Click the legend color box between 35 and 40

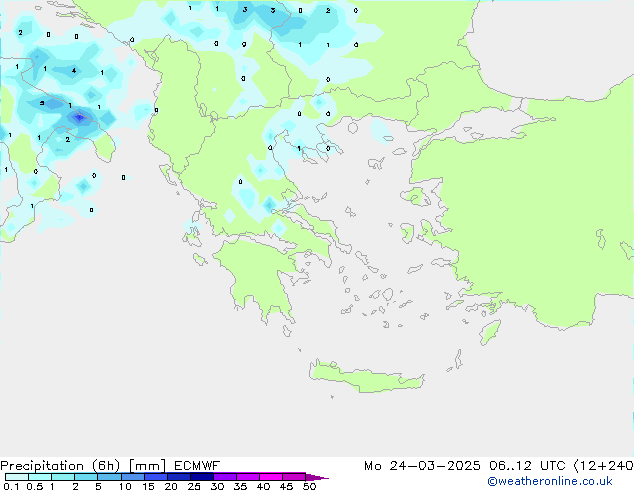(248, 477)
